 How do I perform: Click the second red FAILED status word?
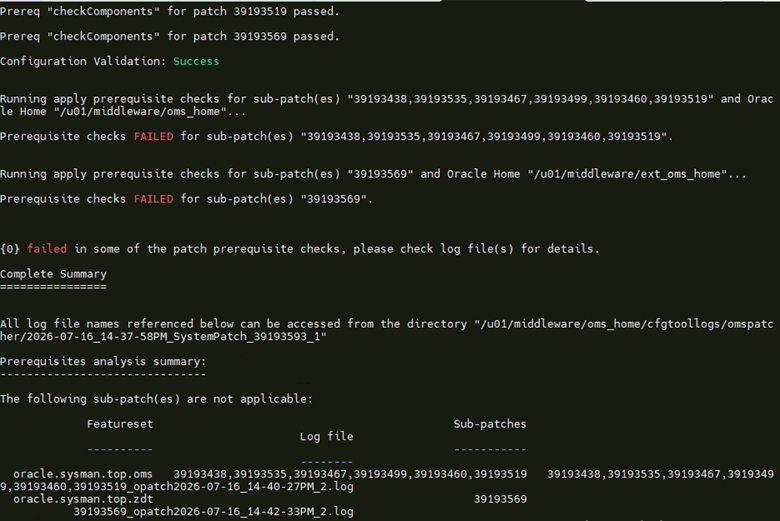tap(154, 199)
